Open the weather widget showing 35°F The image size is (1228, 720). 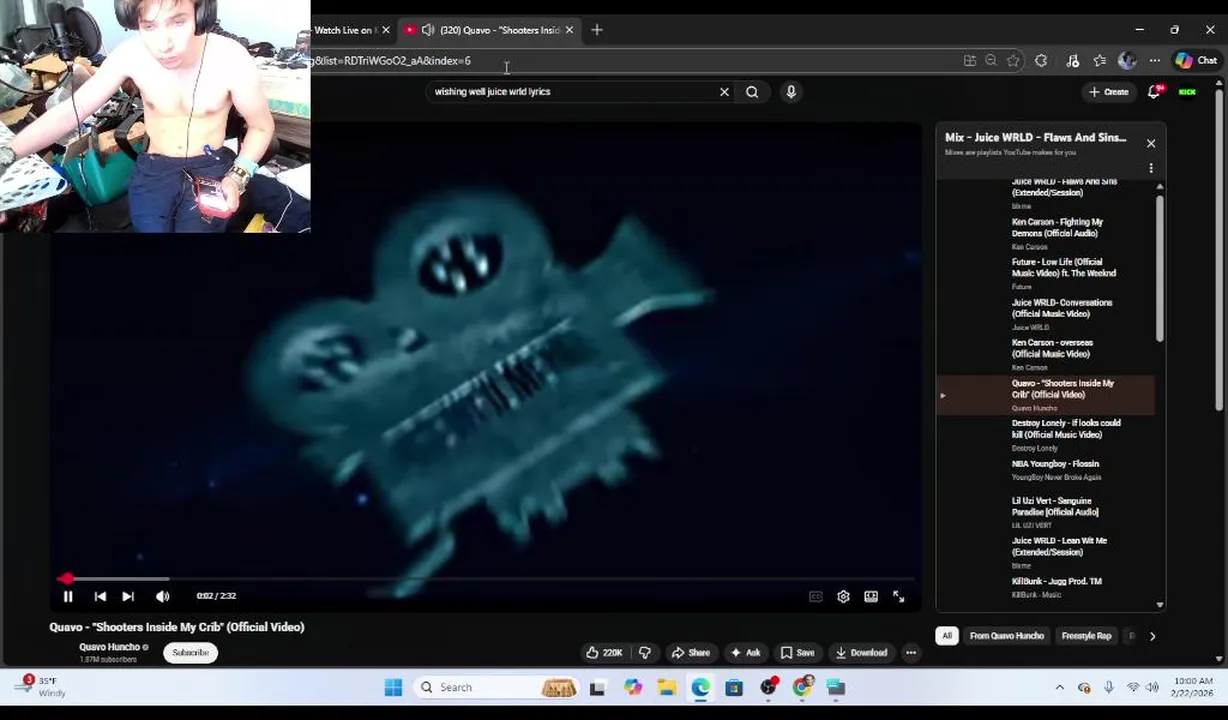click(39, 687)
